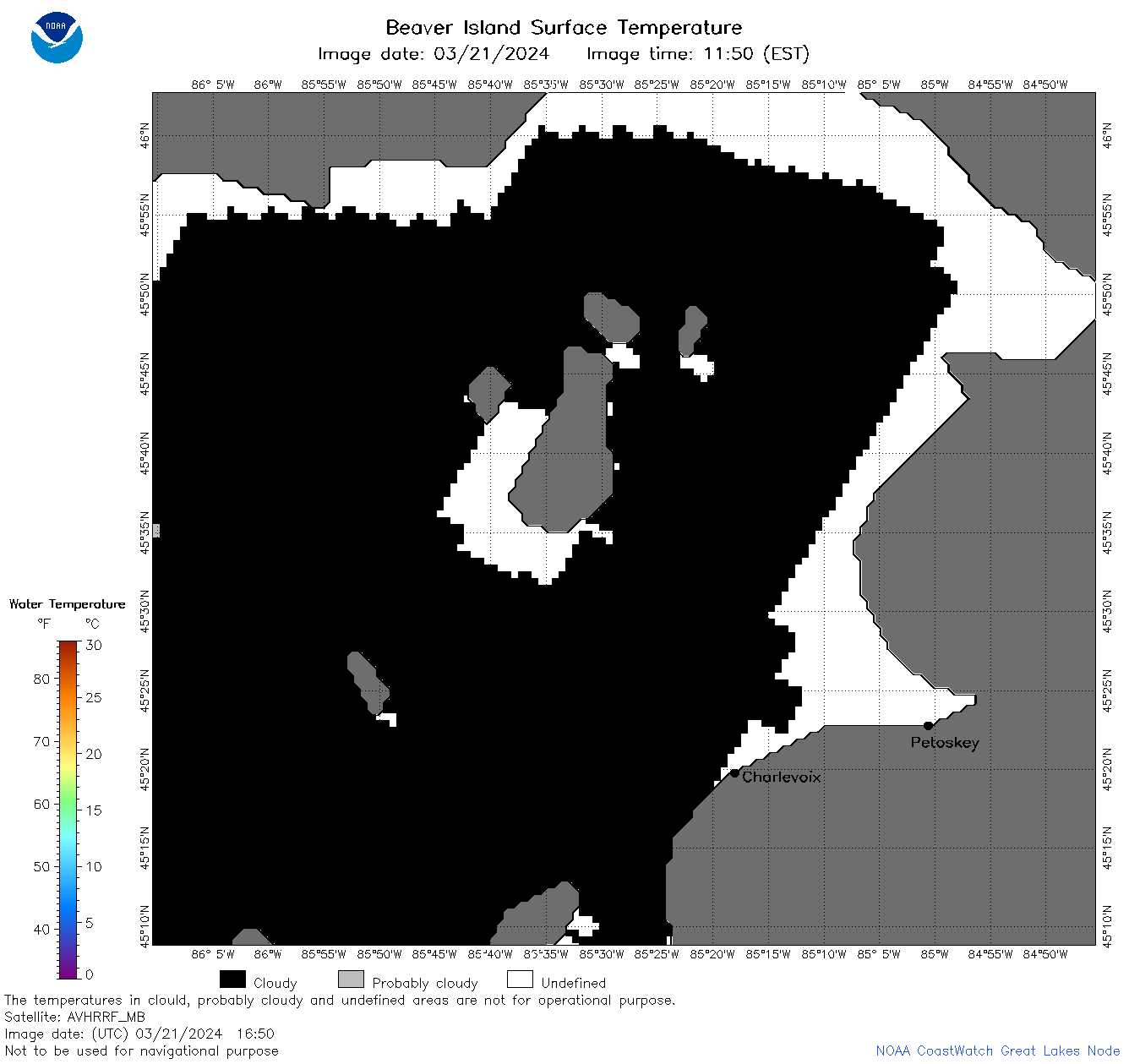Click the Charlevoix city marker dot

pos(734,772)
